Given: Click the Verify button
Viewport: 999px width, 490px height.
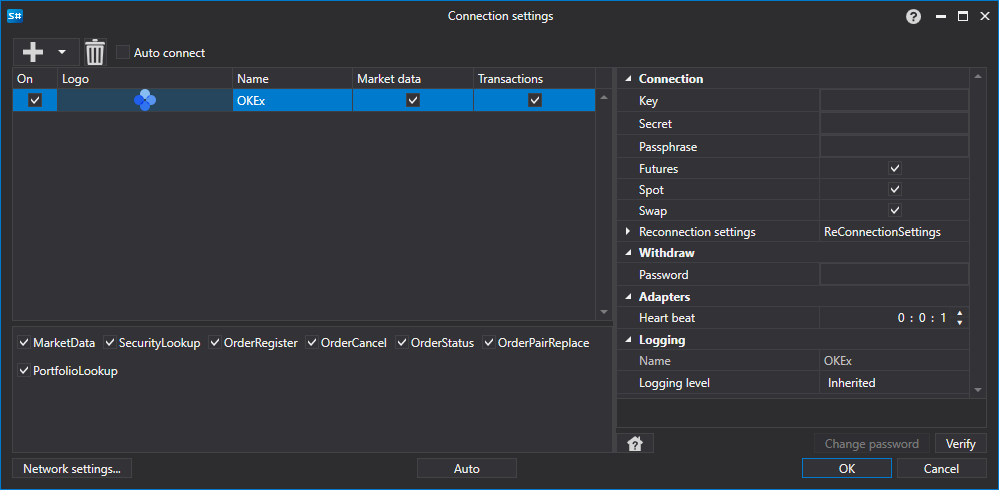Looking at the screenshot, I should (x=960, y=443).
